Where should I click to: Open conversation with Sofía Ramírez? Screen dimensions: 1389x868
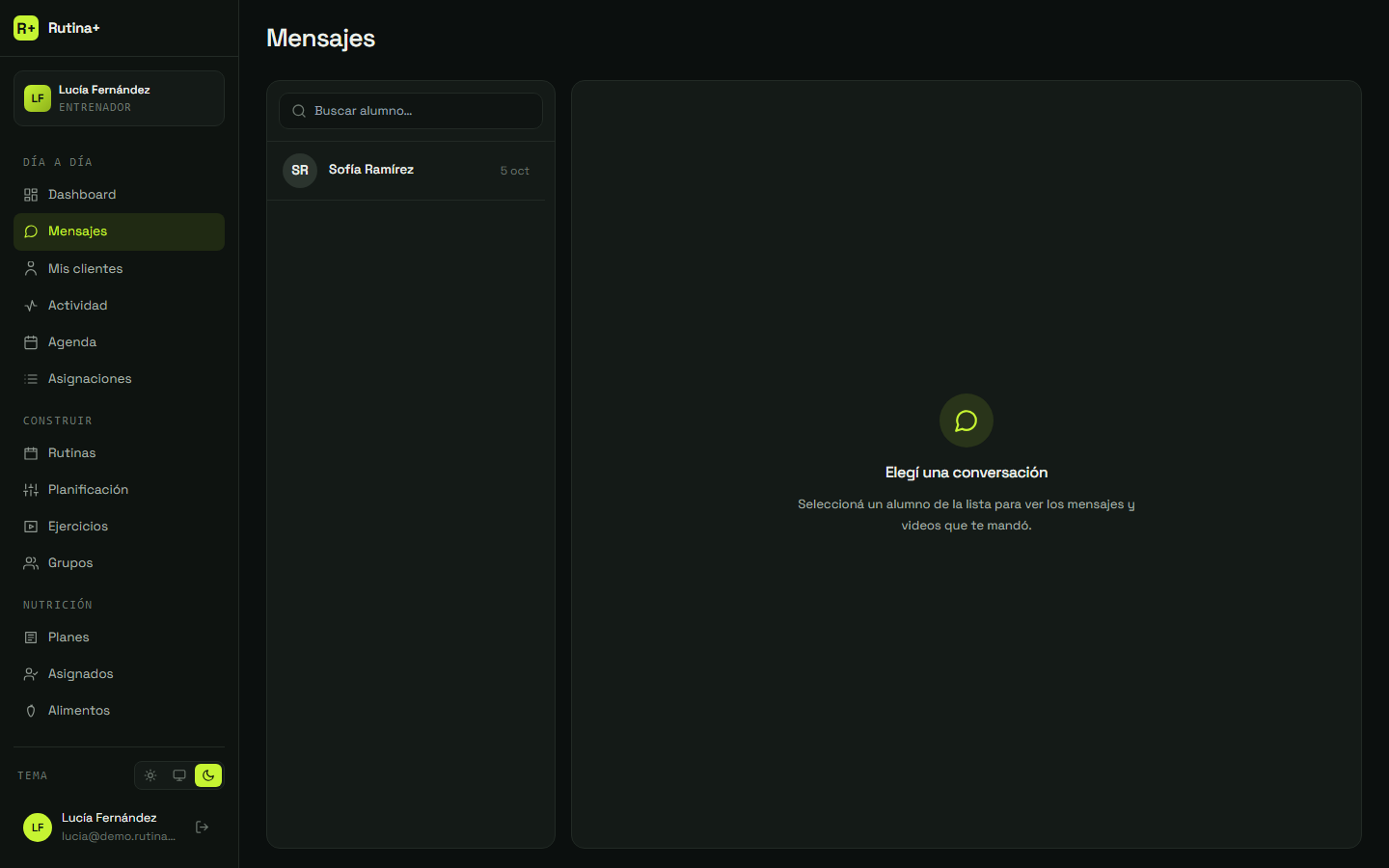coord(405,171)
